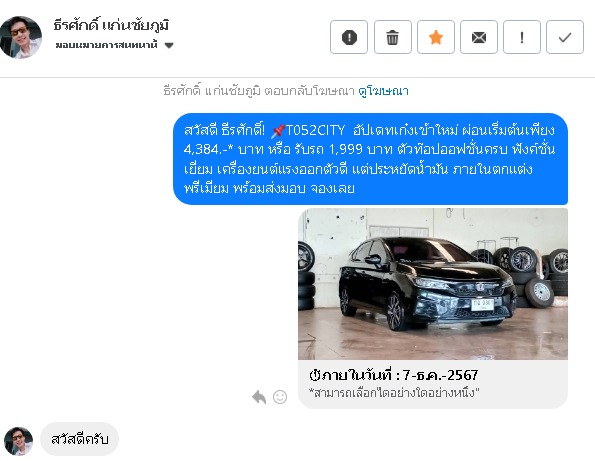Click the blue T052CITY promotional message bubble
Screen dimensions: 595x461
pyautogui.click(x=370, y=159)
